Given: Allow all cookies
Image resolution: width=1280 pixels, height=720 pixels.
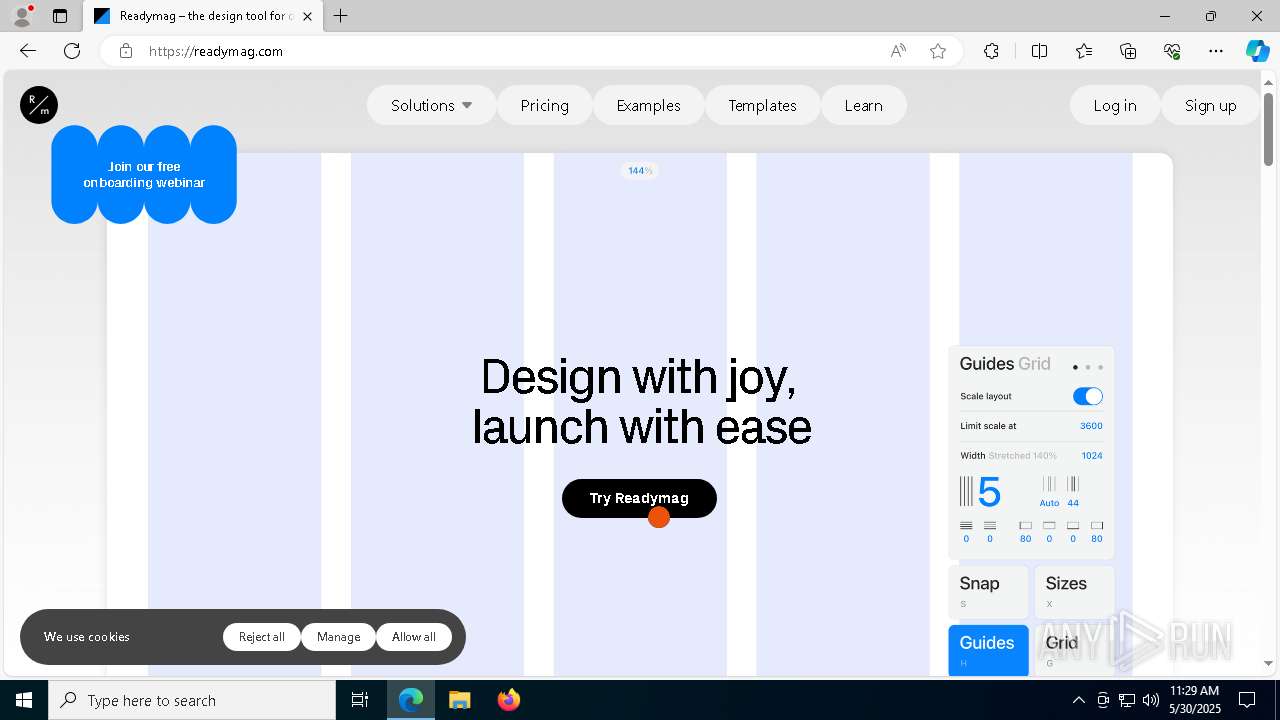Looking at the screenshot, I should pyautogui.click(x=414, y=637).
